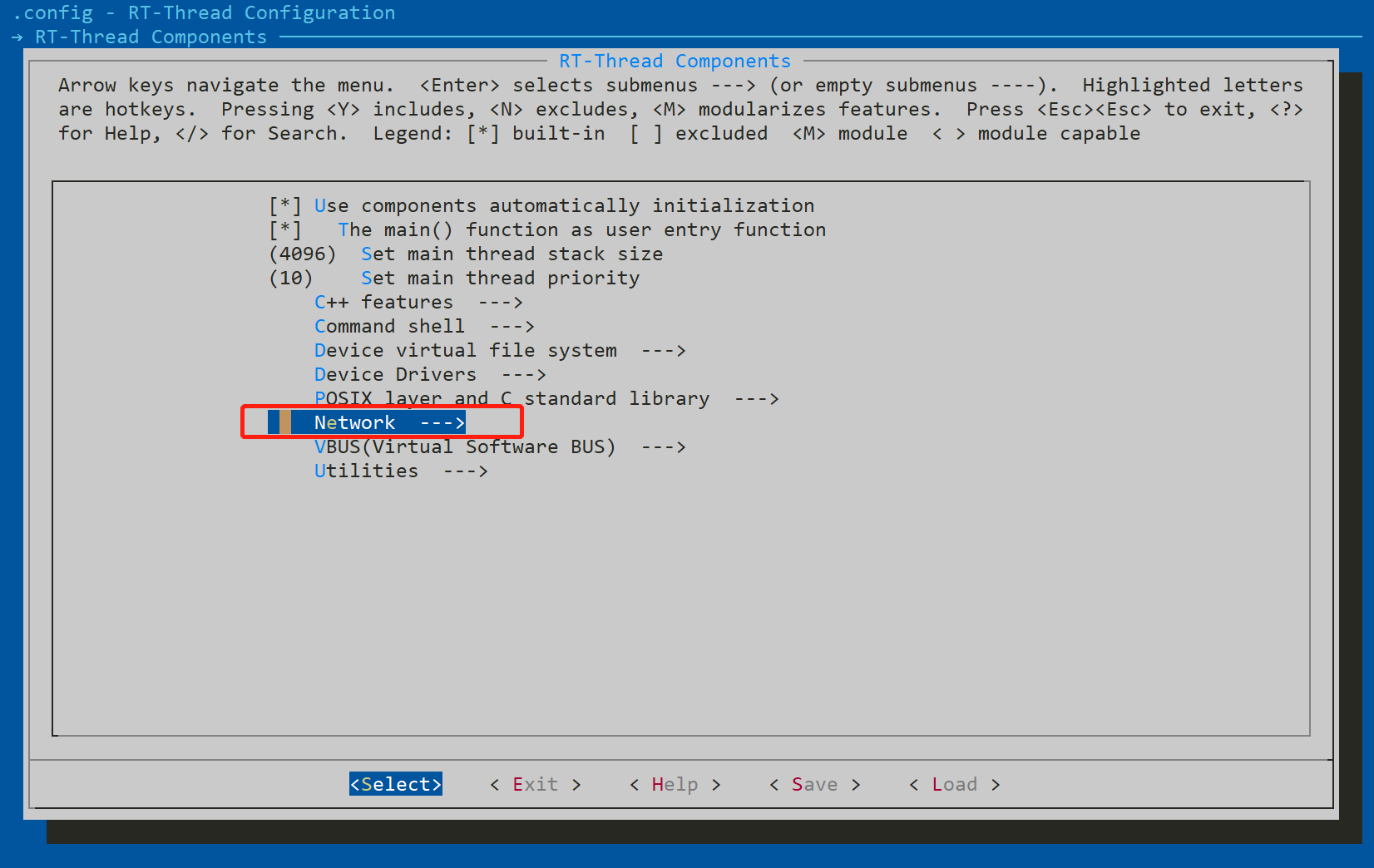Viewport: 1374px width, 868px height.
Task: Open POSIX layer and C standard library submenu
Action: coord(546,398)
